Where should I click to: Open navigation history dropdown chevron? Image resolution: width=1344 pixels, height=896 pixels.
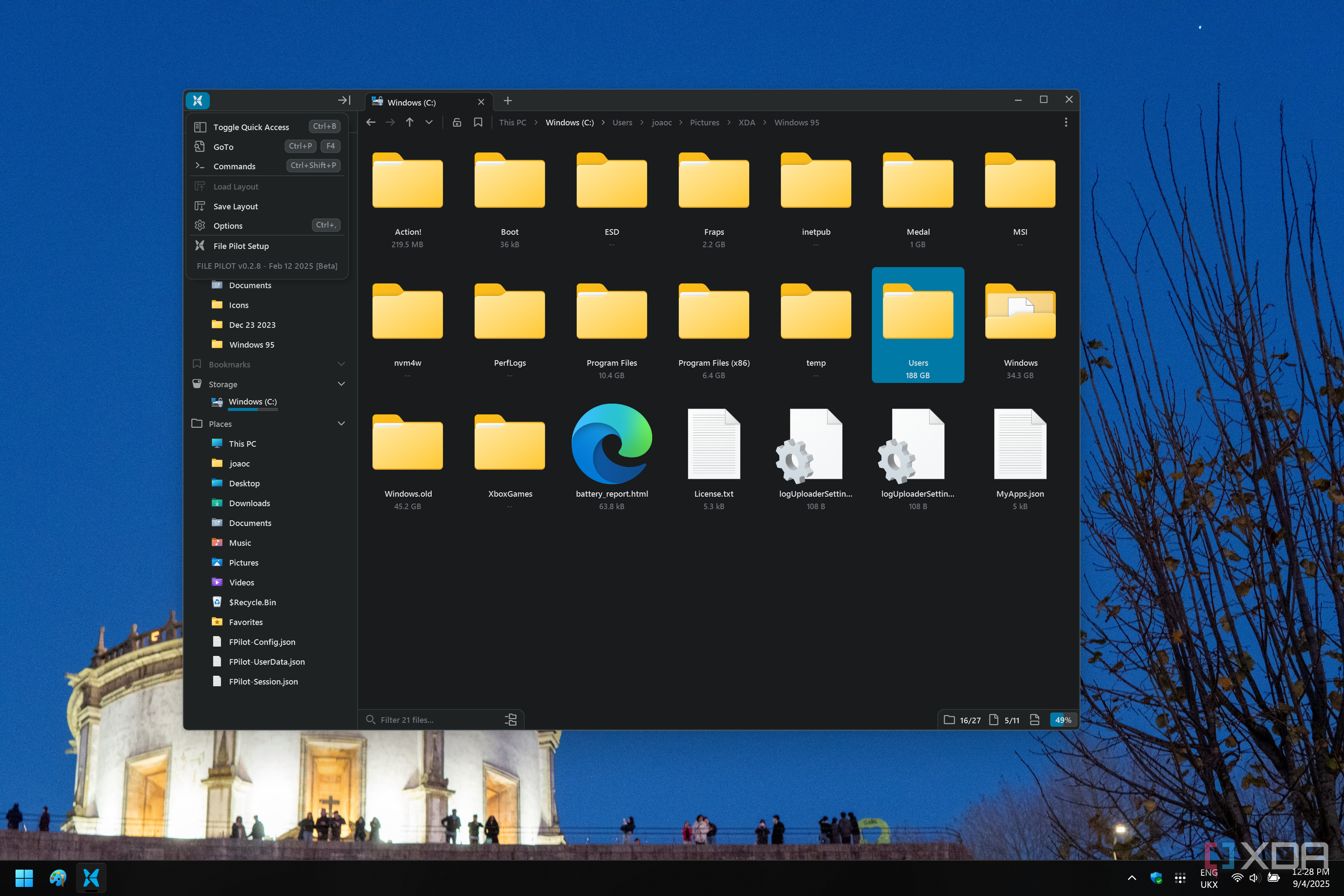pyautogui.click(x=429, y=122)
